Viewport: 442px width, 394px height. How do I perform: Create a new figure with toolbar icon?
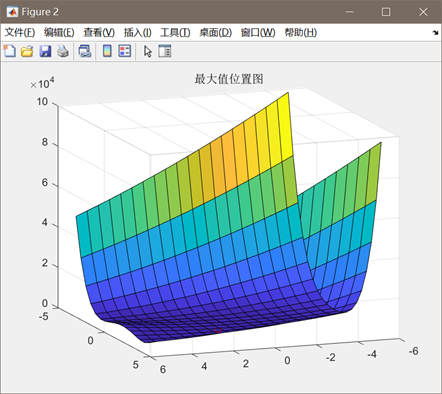coord(10,51)
